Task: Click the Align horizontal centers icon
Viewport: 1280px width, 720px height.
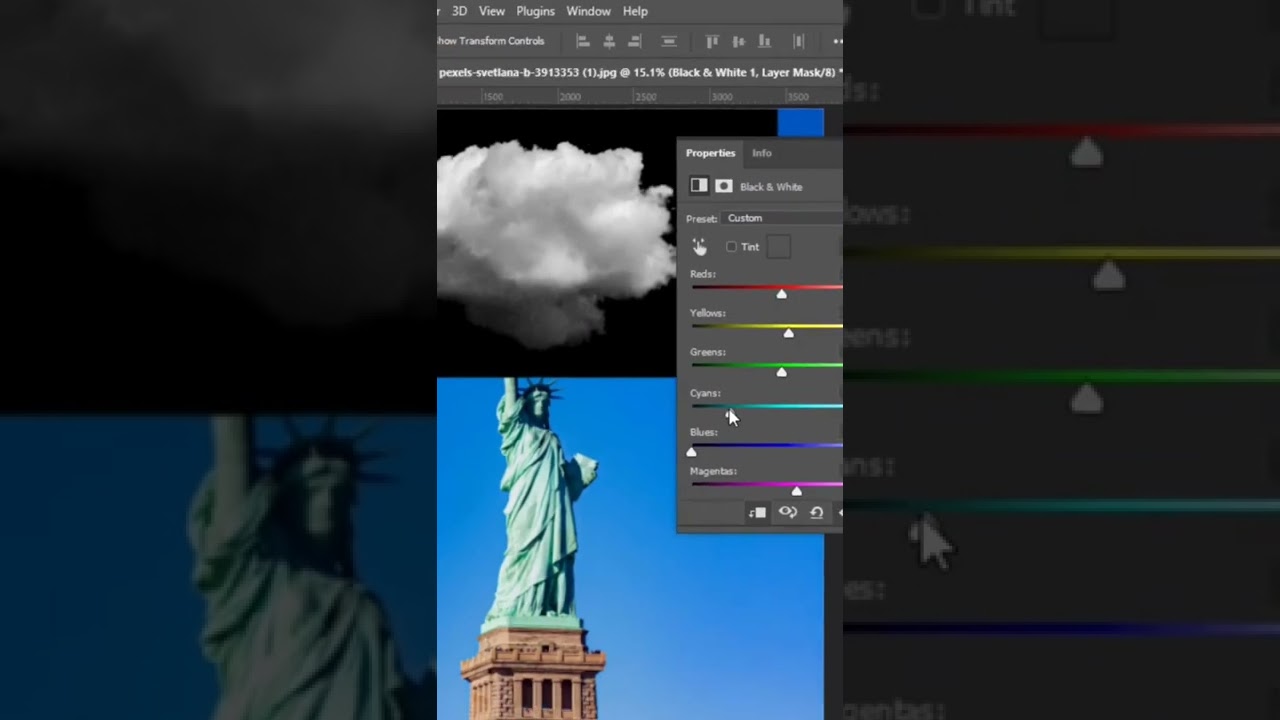Action: (609, 41)
